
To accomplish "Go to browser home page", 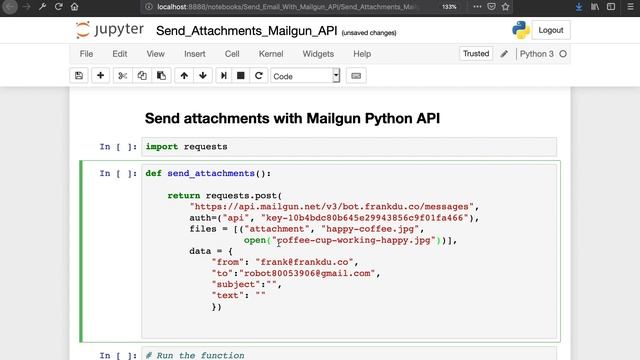I will pos(74,7).
